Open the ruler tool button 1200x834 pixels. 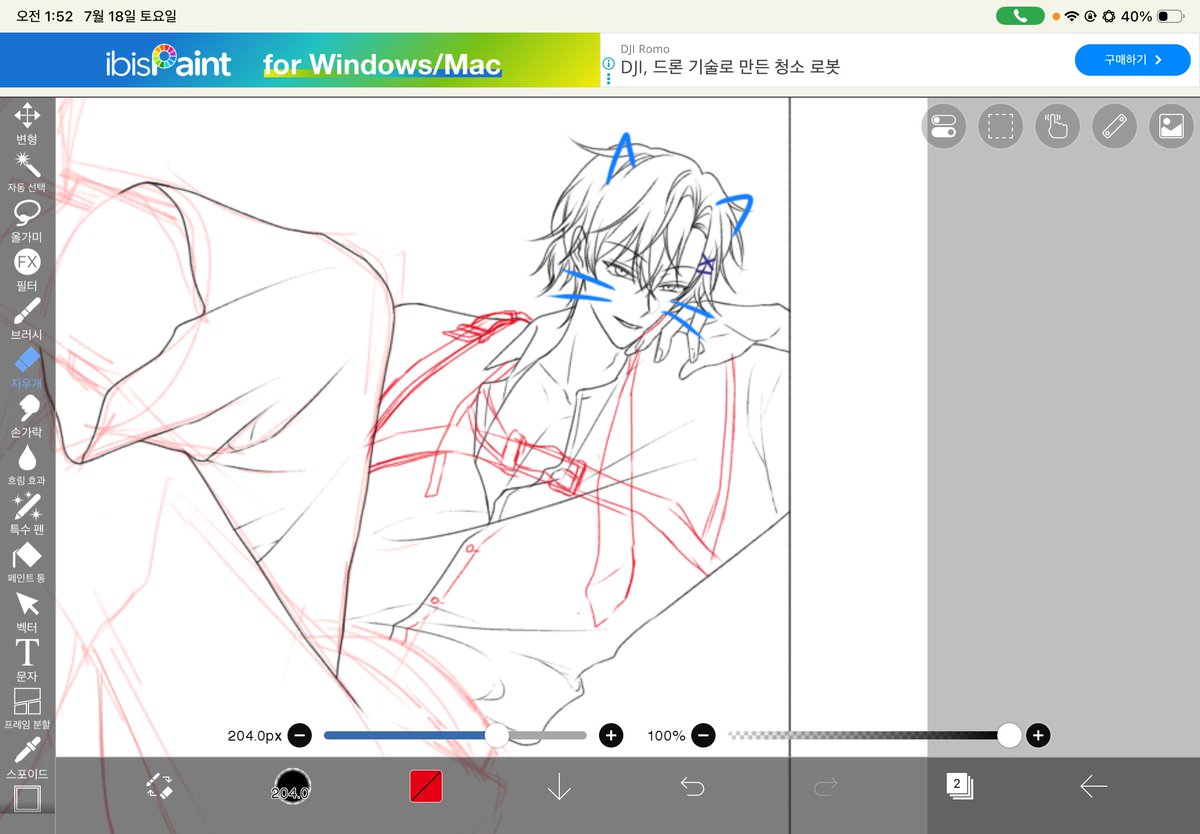pyautogui.click(x=1115, y=126)
